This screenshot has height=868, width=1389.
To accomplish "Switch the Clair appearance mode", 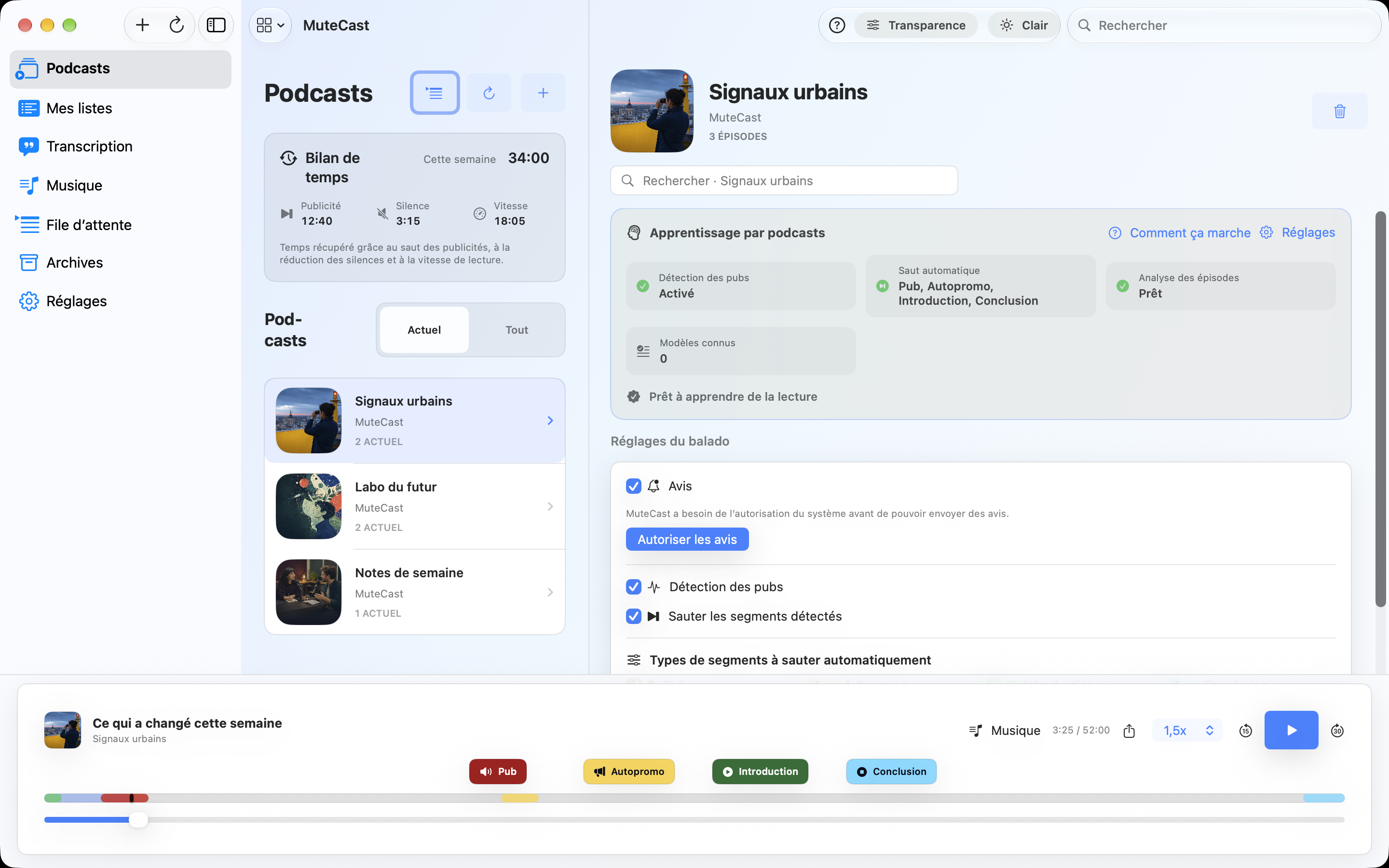I will (1023, 25).
